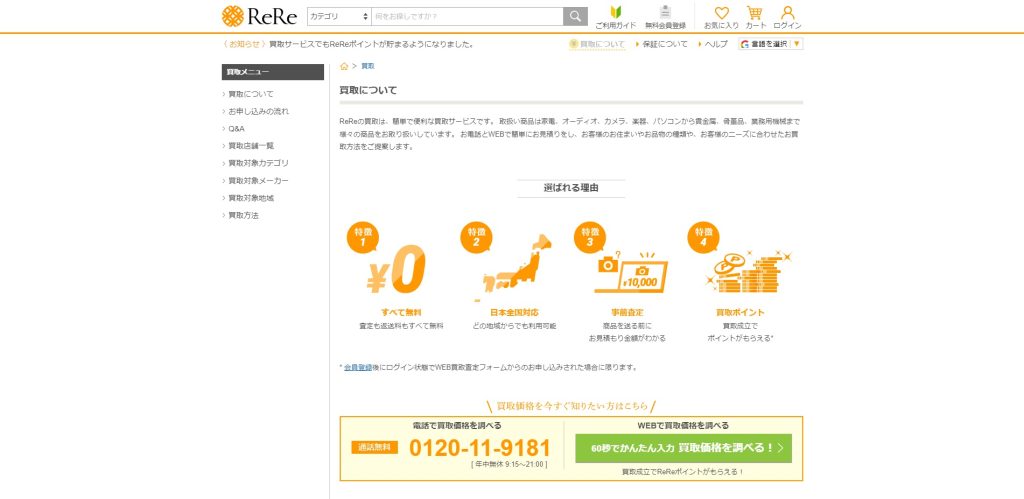Open 買取対象カテゴリ in the sidebar menu
1024x499 pixels.
[258, 163]
